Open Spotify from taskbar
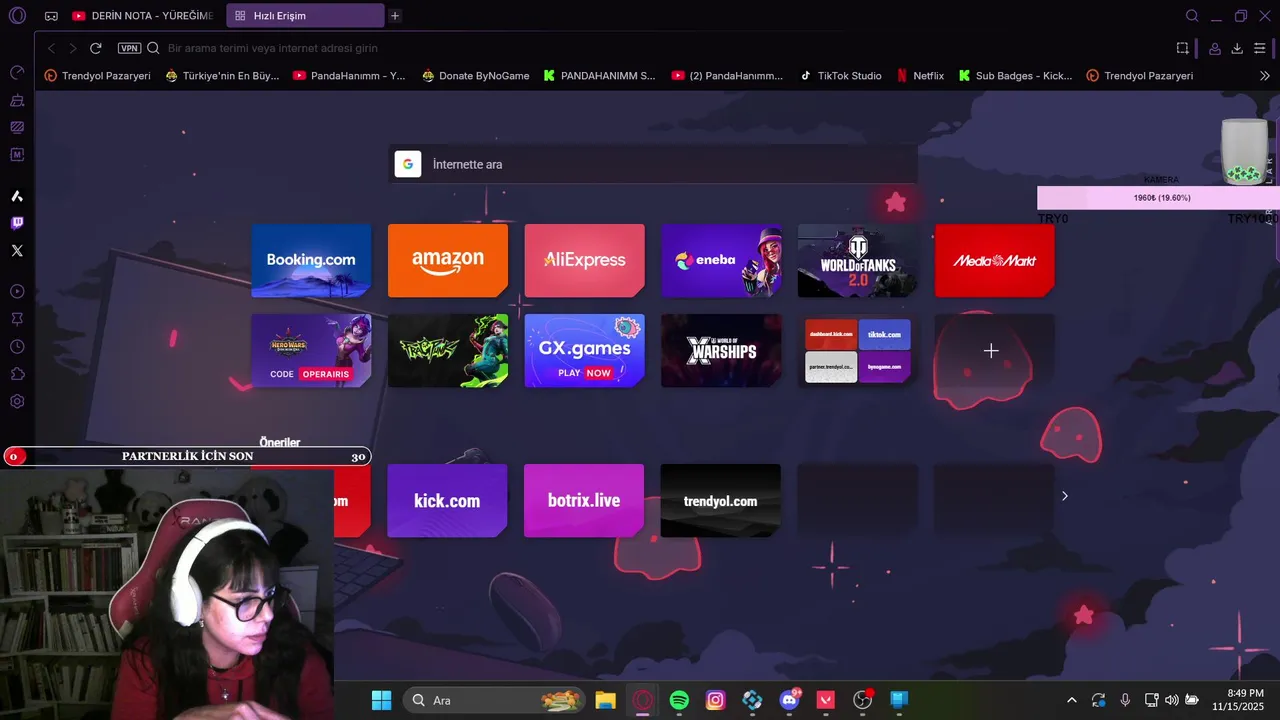1280x720 pixels. tap(679, 700)
